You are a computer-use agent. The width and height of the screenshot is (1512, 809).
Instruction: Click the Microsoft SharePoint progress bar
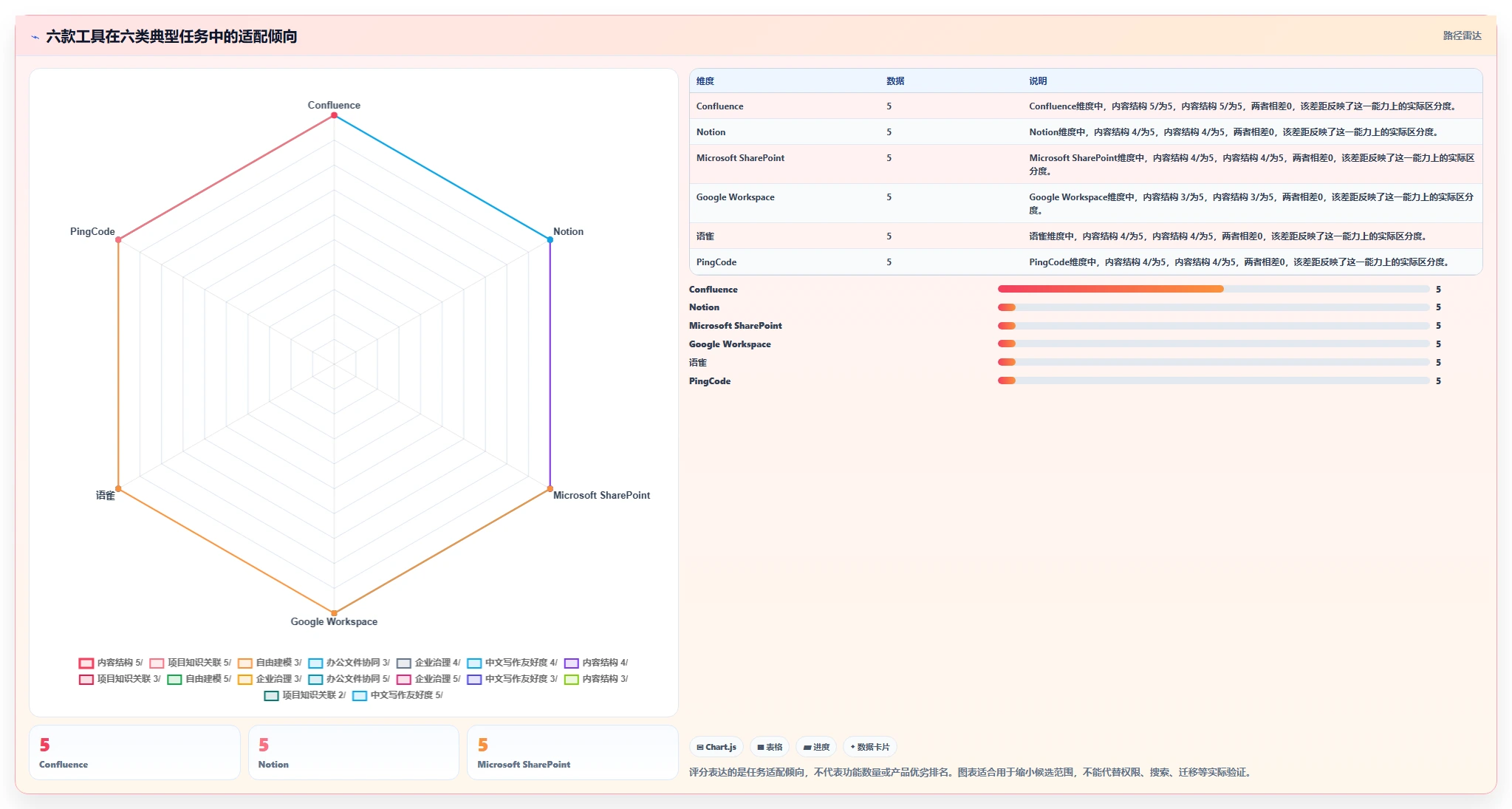click(x=1214, y=326)
